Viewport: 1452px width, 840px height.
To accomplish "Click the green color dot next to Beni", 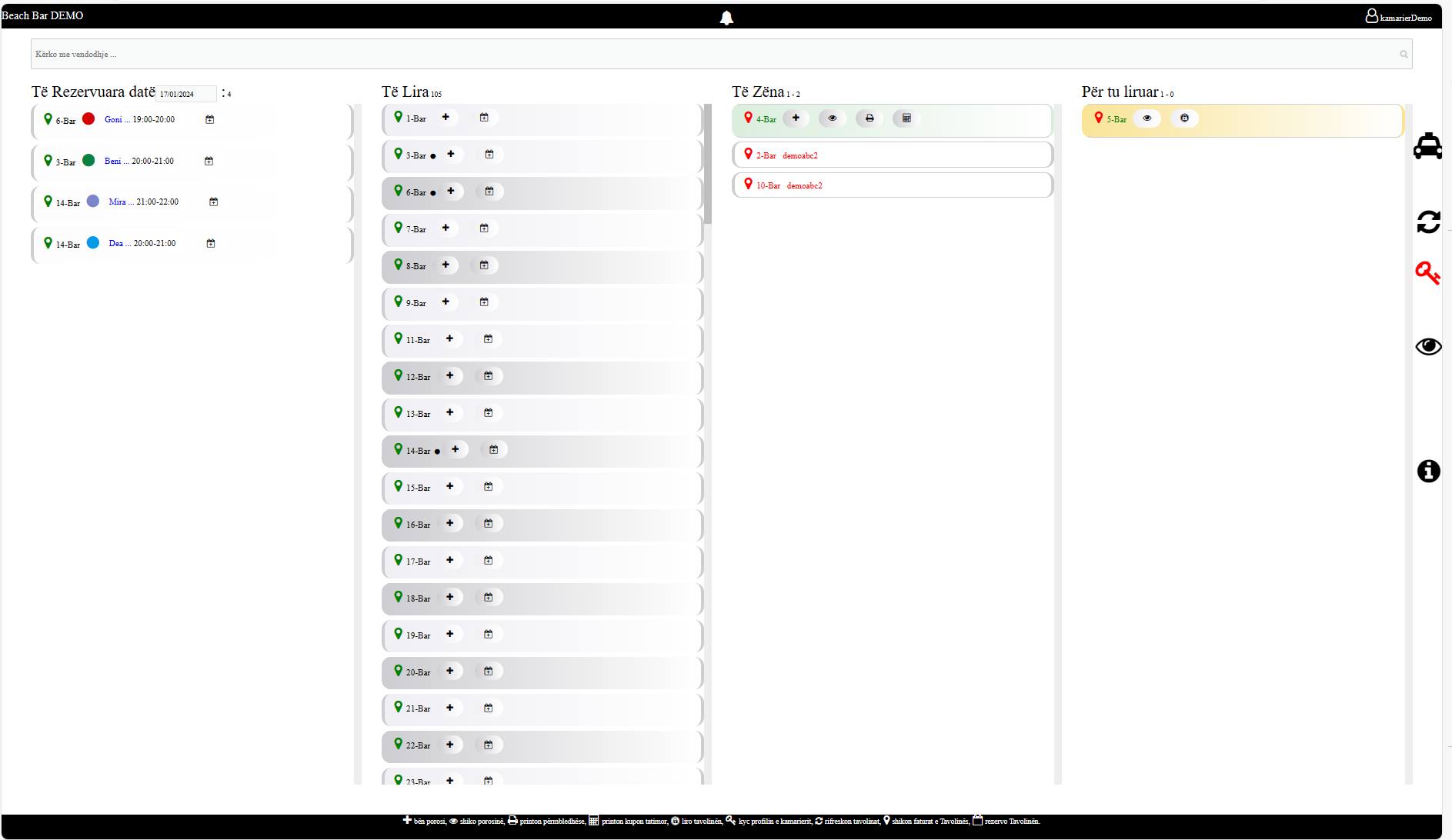I will (88, 160).
